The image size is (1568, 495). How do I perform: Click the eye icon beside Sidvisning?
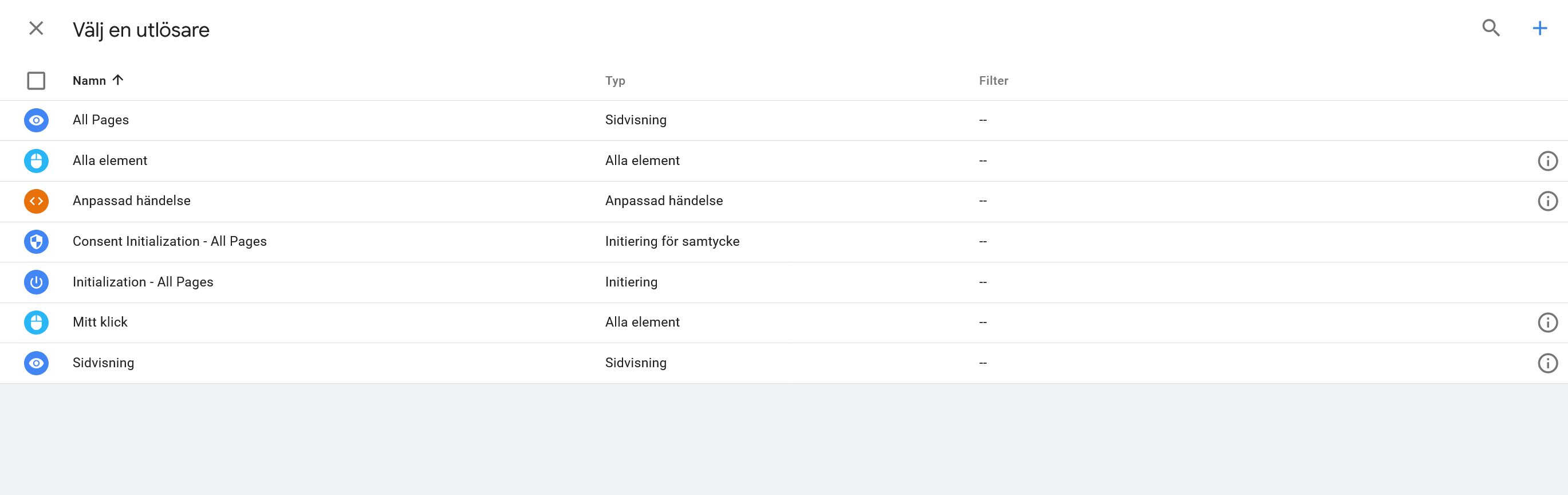tap(36, 363)
